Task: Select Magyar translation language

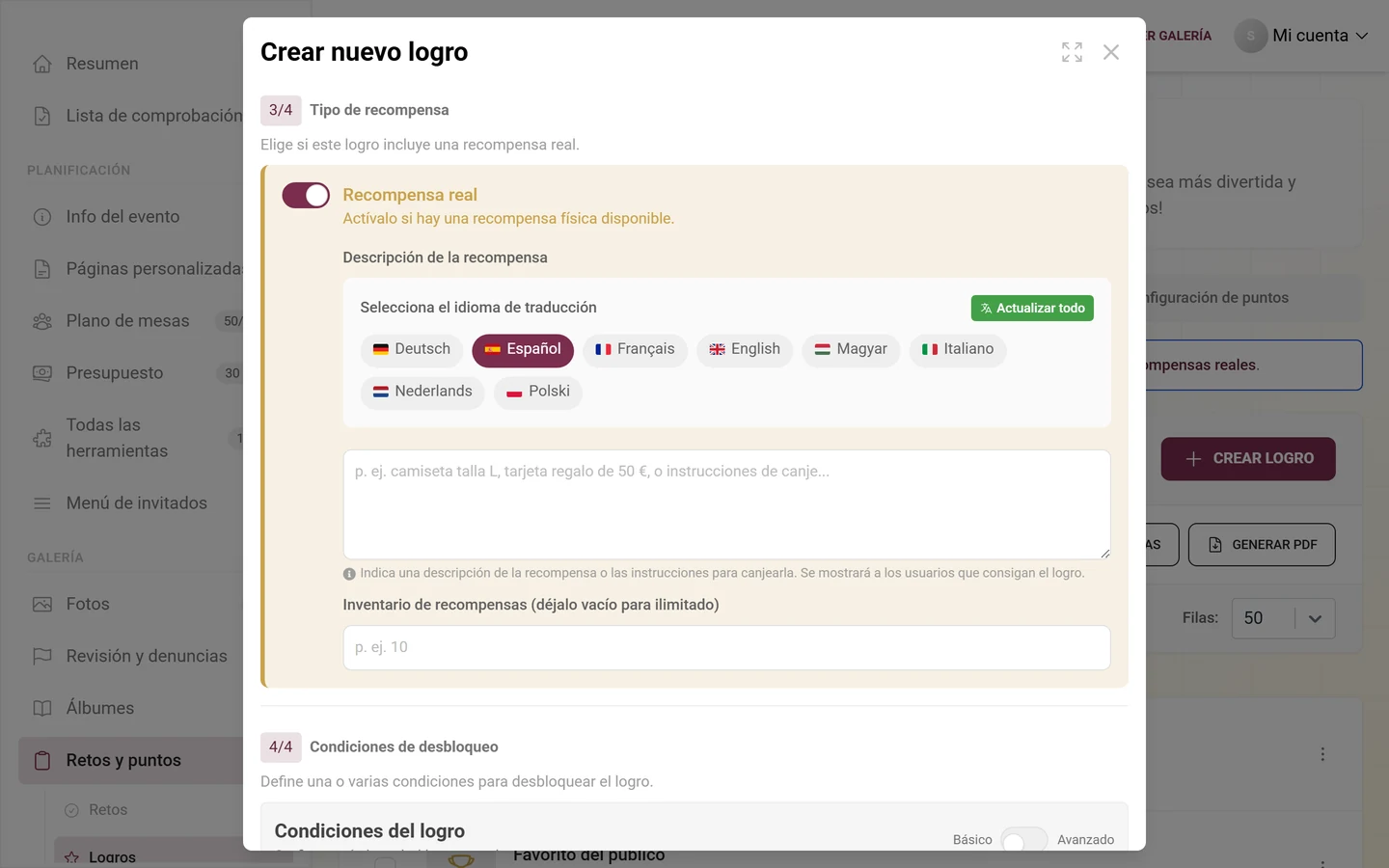Action: (x=851, y=349)
